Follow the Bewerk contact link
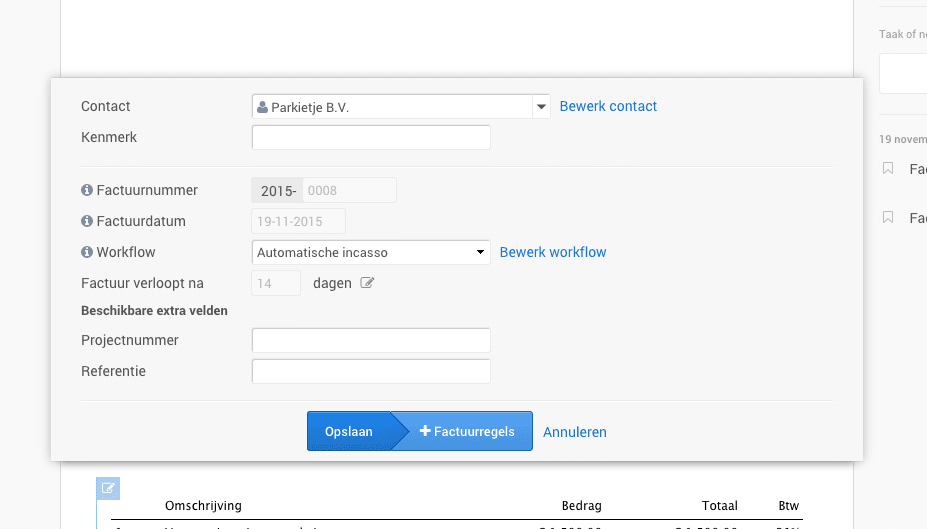 (x=608, y=106)
